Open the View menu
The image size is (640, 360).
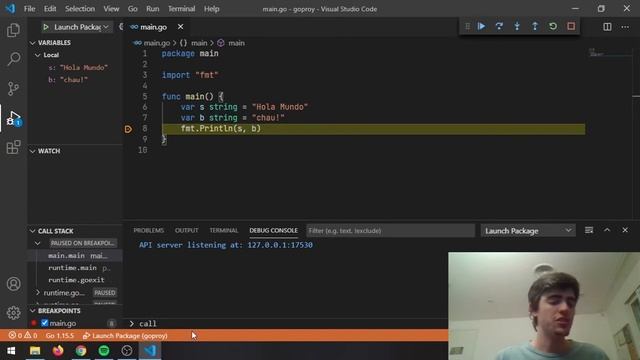tap(111, 9)
